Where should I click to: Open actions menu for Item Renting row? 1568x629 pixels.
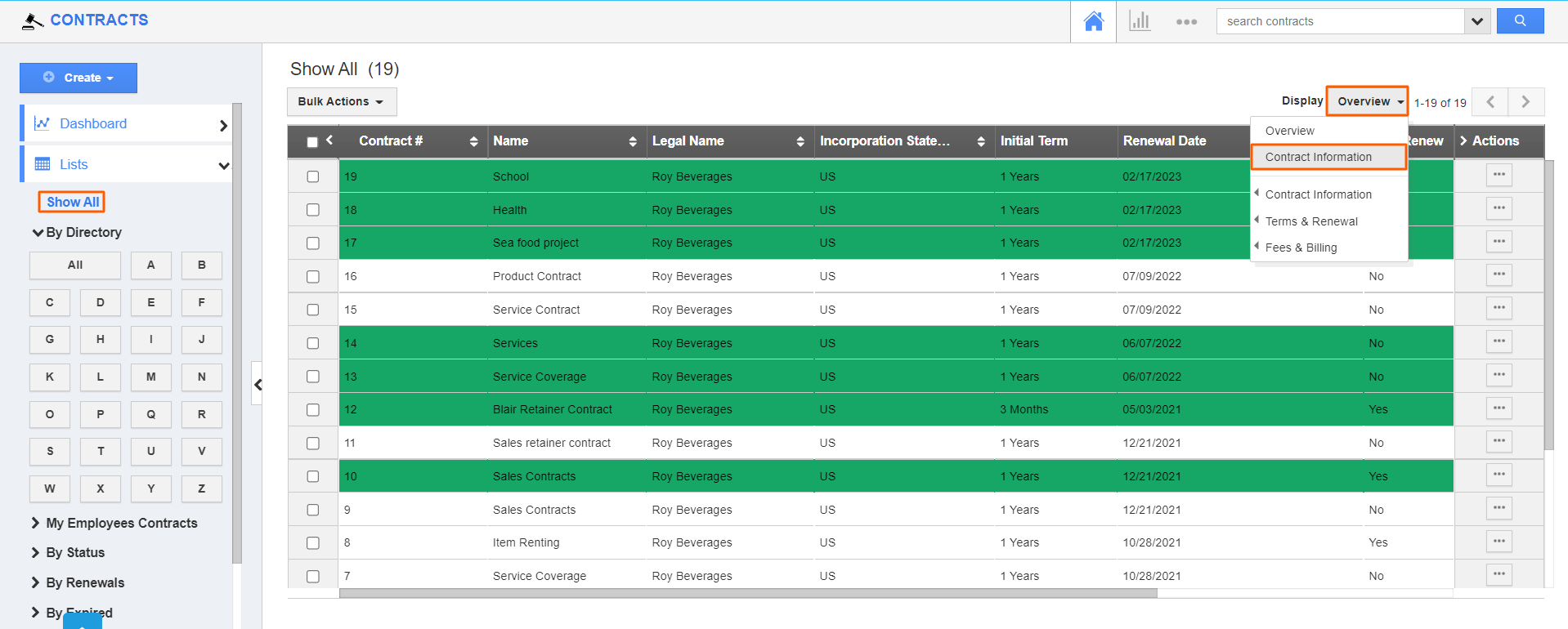click(x=1499, y=542)
